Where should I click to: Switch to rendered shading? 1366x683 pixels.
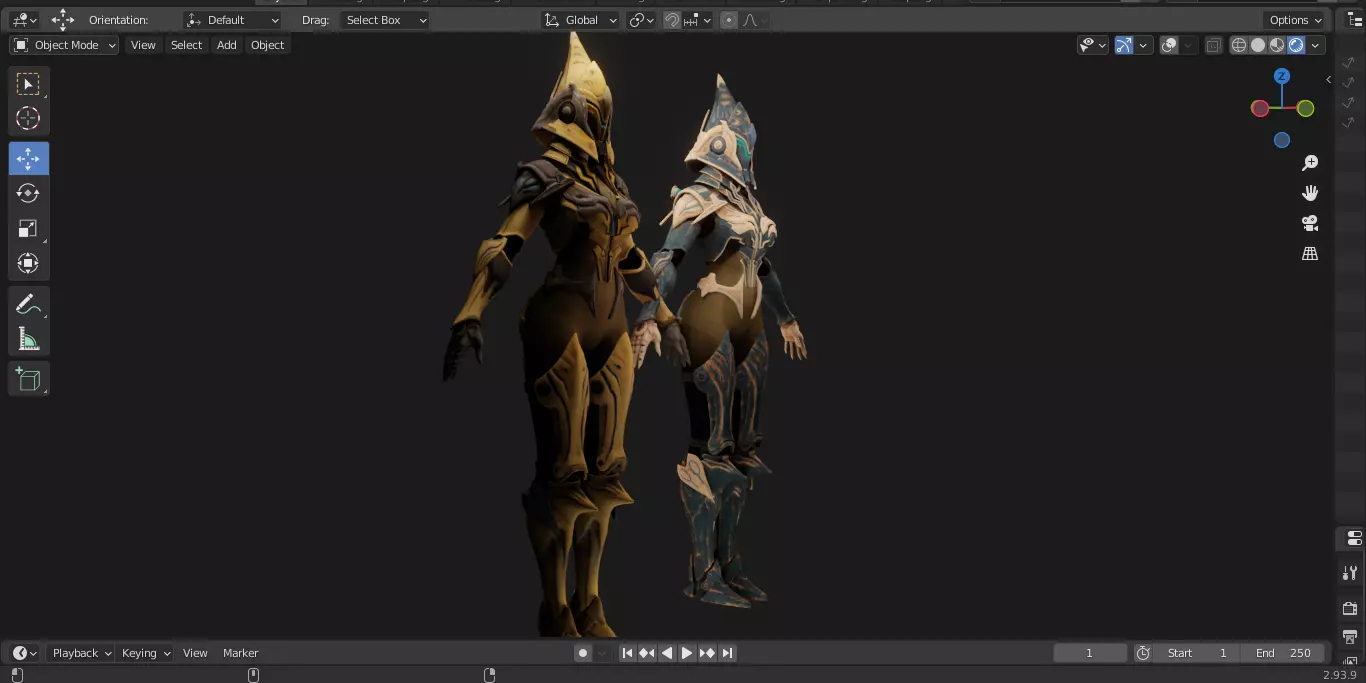[x=1296, y=45]
